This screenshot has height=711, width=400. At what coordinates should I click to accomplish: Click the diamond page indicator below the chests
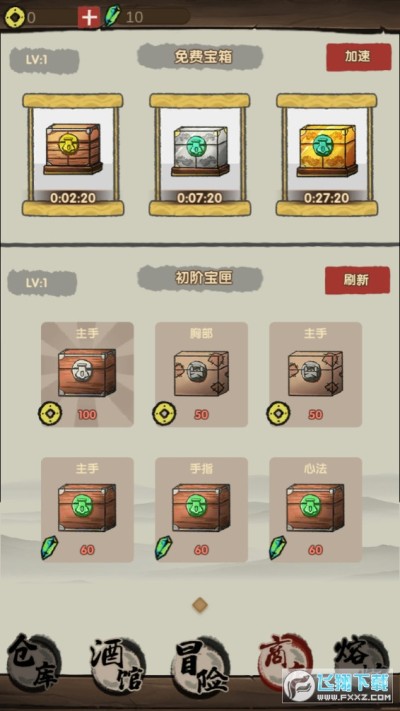coord(200,604)
